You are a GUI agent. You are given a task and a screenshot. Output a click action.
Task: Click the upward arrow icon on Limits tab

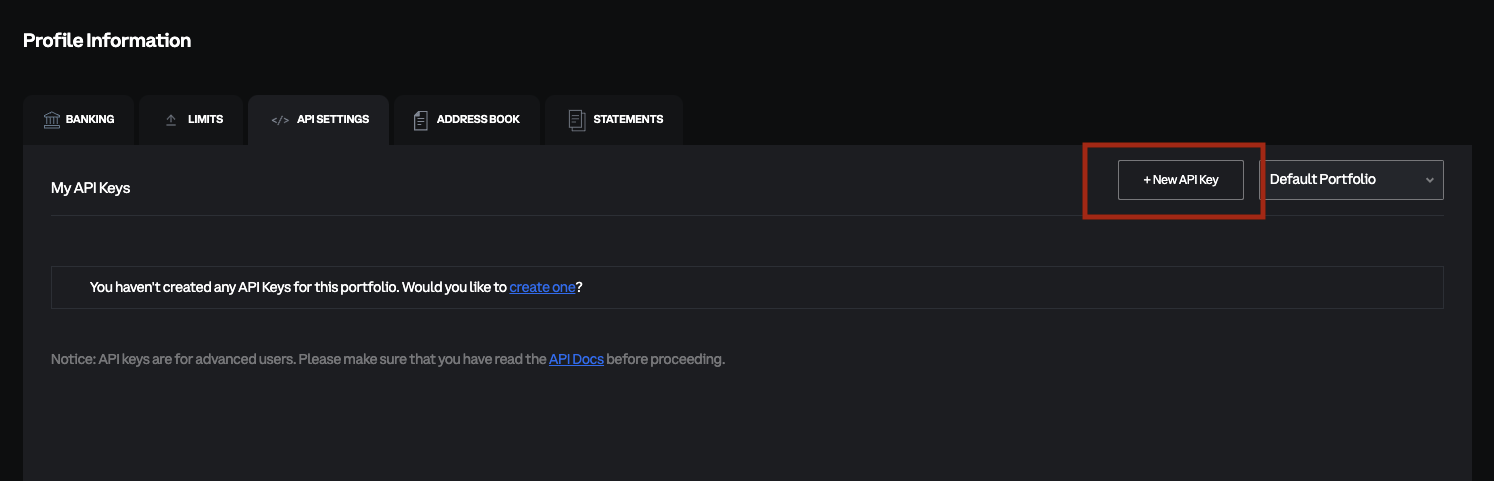(x=171, y=120)
